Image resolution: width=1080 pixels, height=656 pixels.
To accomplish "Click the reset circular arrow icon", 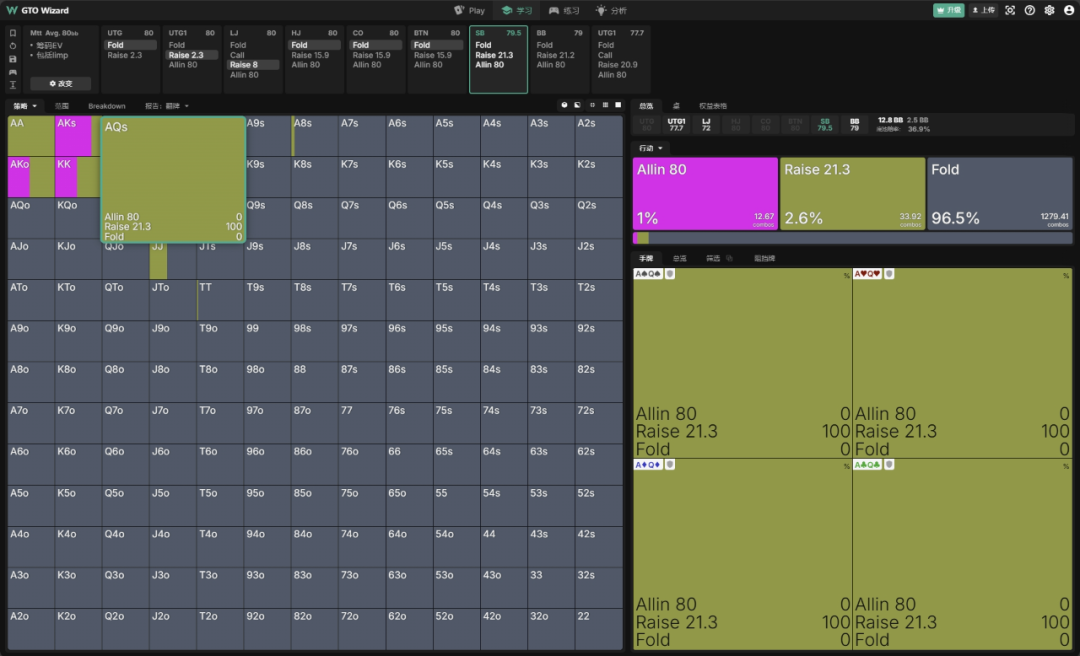I will click(12, 46).
